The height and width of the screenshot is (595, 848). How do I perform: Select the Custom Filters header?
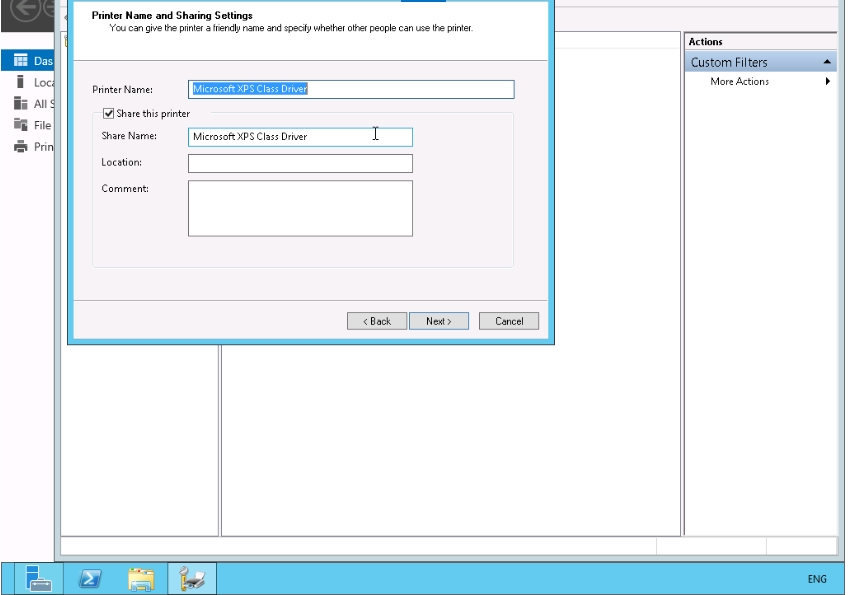pos(761,62)
